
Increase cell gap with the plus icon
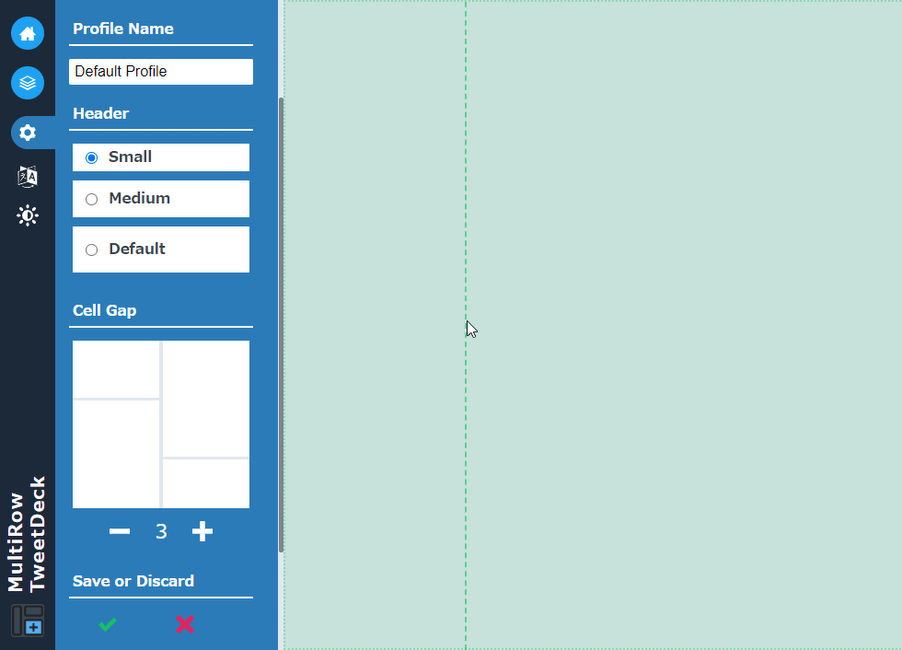(202, 531)
